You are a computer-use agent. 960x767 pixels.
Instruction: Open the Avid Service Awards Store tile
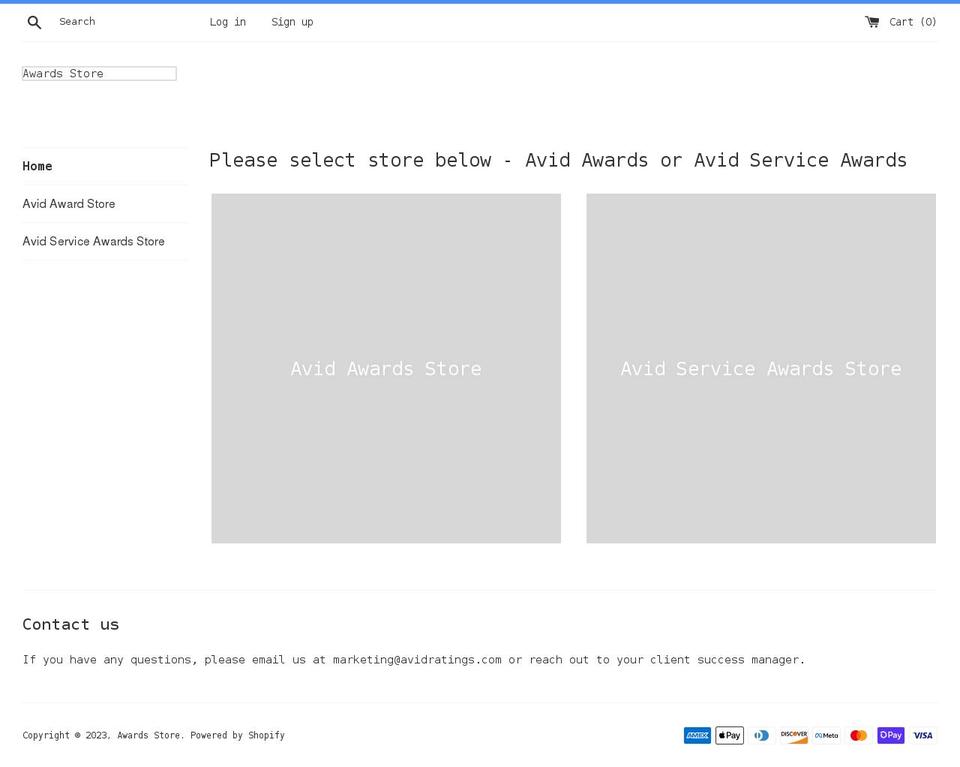pos(761,369)
